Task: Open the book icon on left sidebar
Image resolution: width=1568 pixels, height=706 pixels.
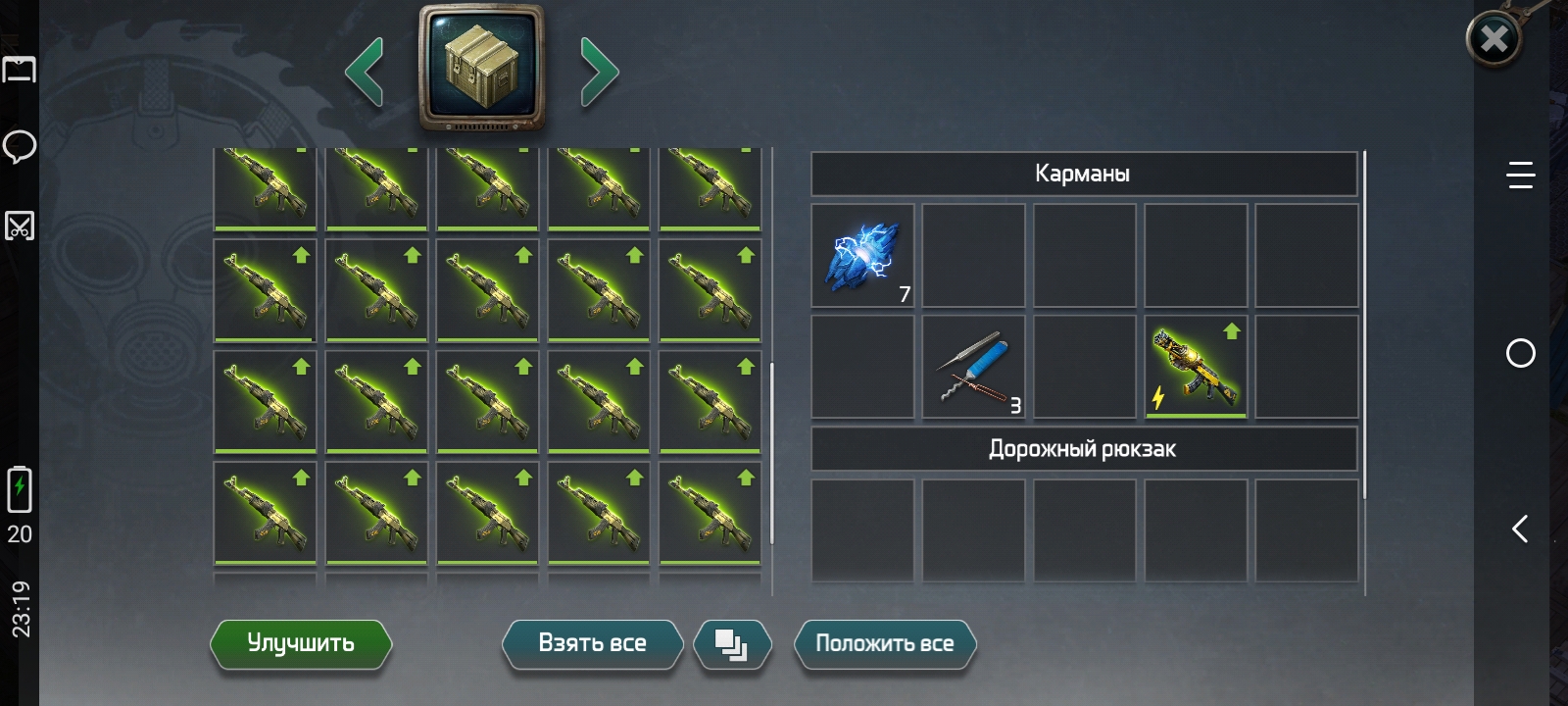Action: pos(20,70)
